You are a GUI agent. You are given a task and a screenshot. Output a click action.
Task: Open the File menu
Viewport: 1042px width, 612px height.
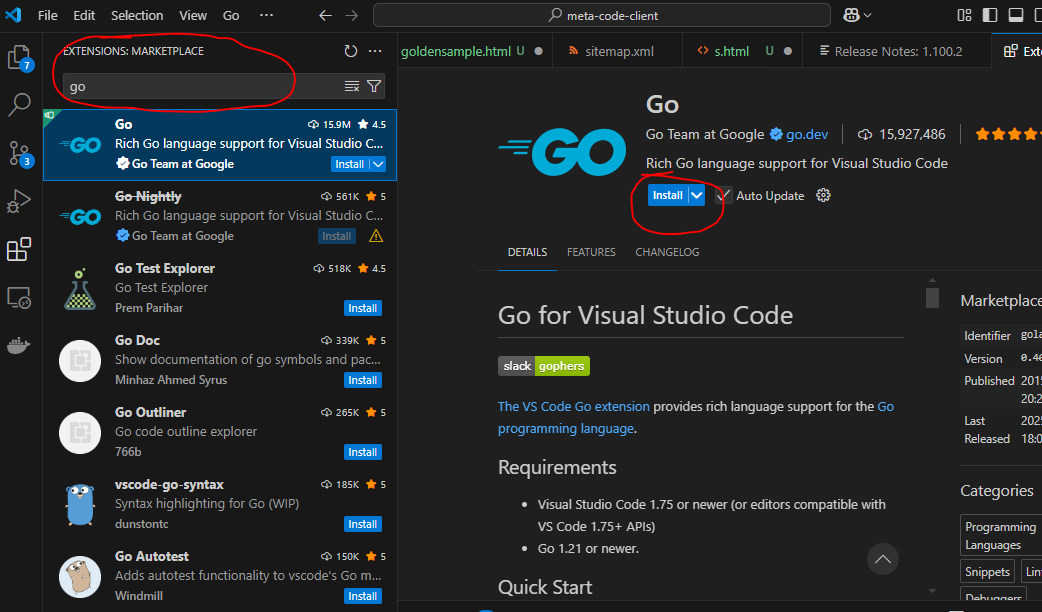47,15
